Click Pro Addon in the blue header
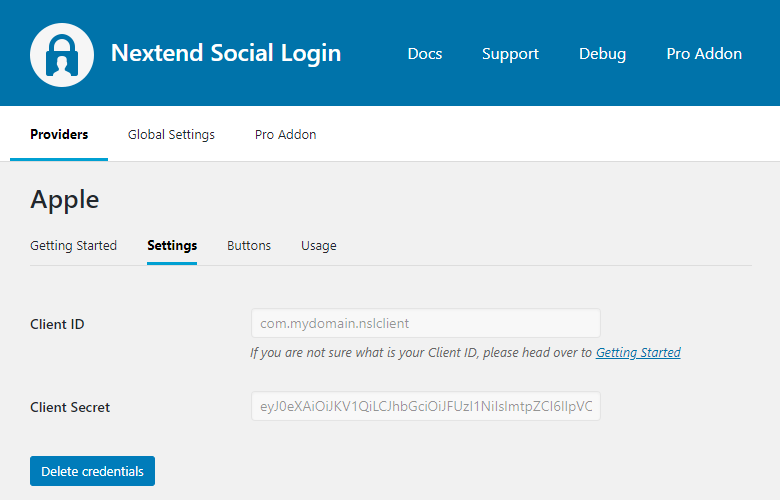This screenshot has height=500, width=780. click(704, 54)
